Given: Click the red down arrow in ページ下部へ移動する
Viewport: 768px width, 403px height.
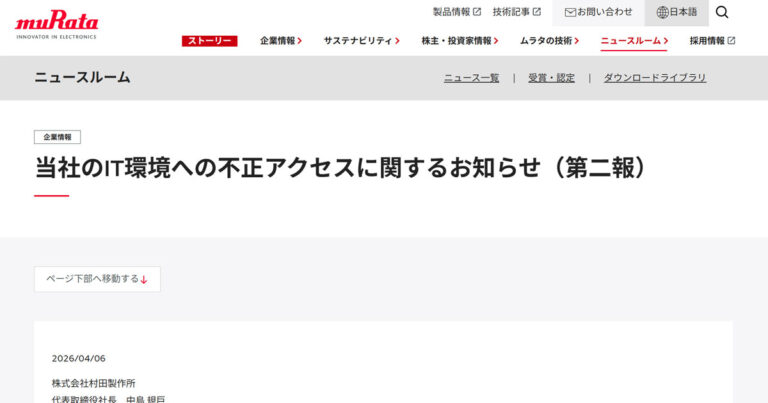Looking at the screenshot, I should (x=144, y=280).
